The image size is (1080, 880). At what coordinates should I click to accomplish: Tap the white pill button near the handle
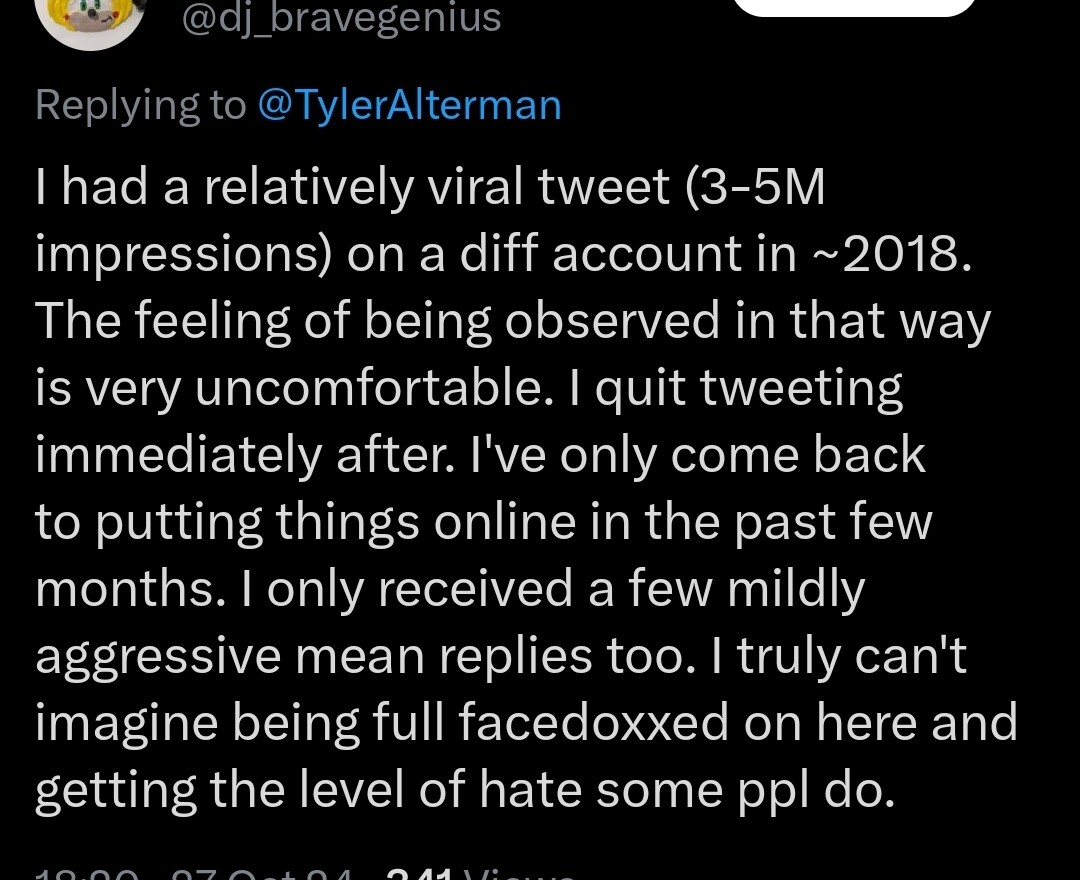pos(855,7)
